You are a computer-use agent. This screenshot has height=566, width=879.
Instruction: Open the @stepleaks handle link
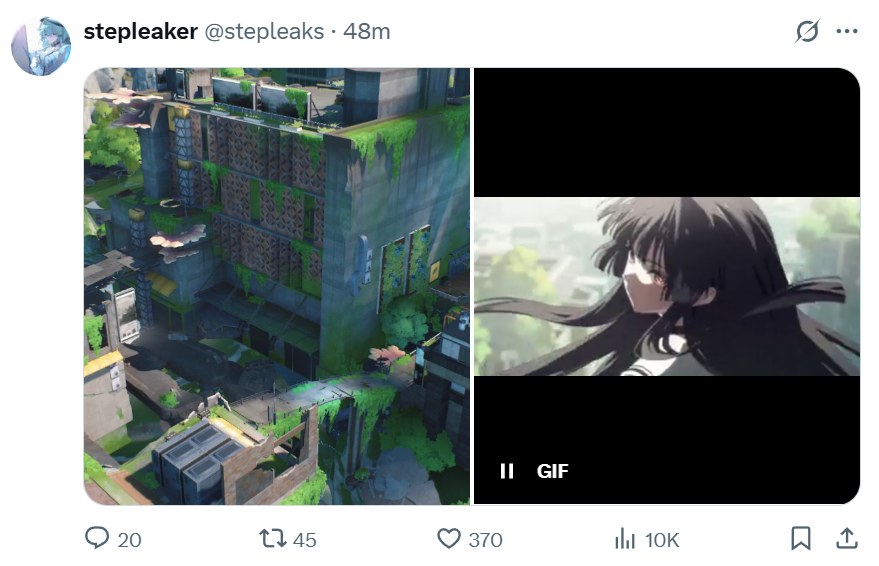click(x=264, y=31)
